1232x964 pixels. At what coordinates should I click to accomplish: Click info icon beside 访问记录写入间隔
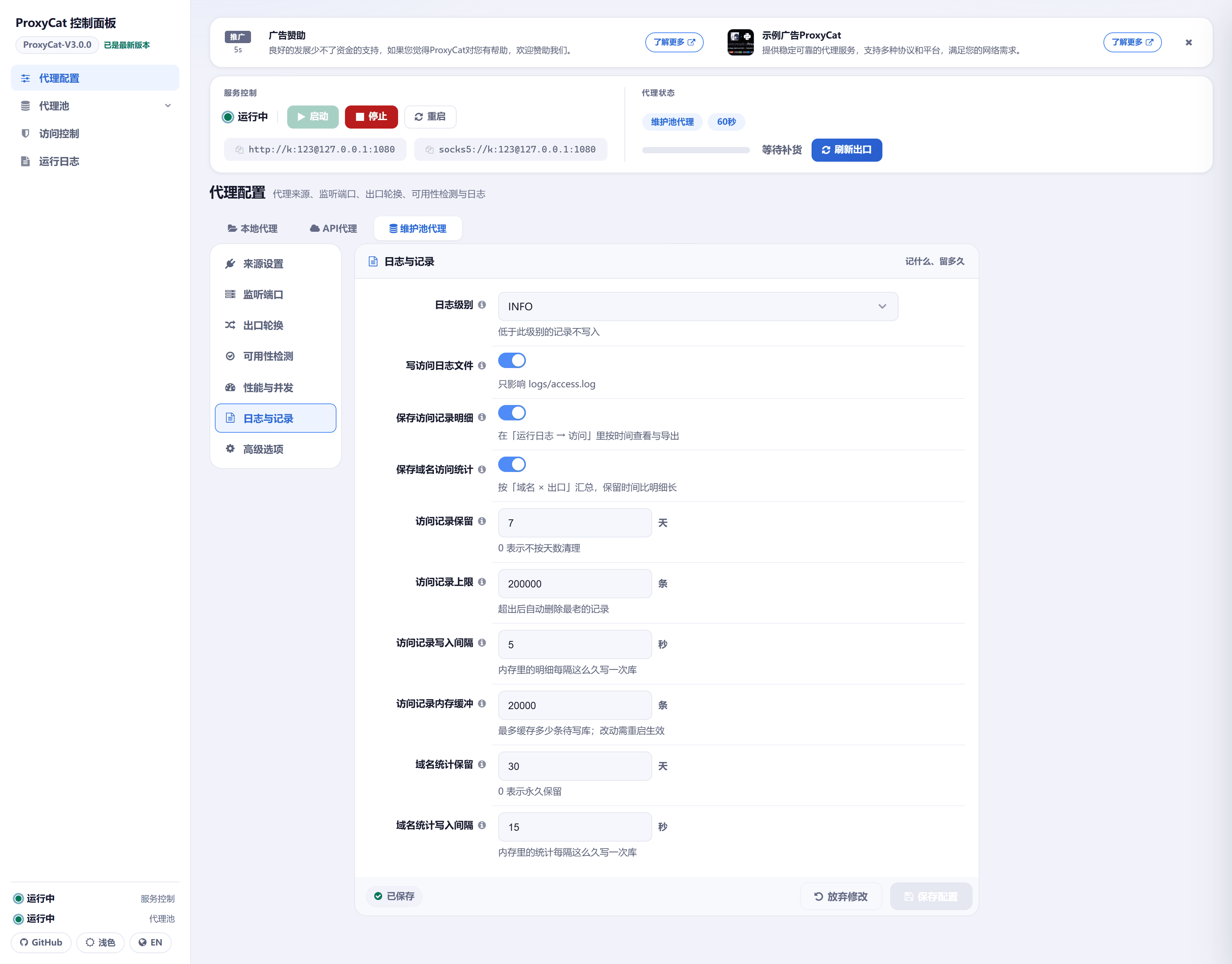point(482,643)
